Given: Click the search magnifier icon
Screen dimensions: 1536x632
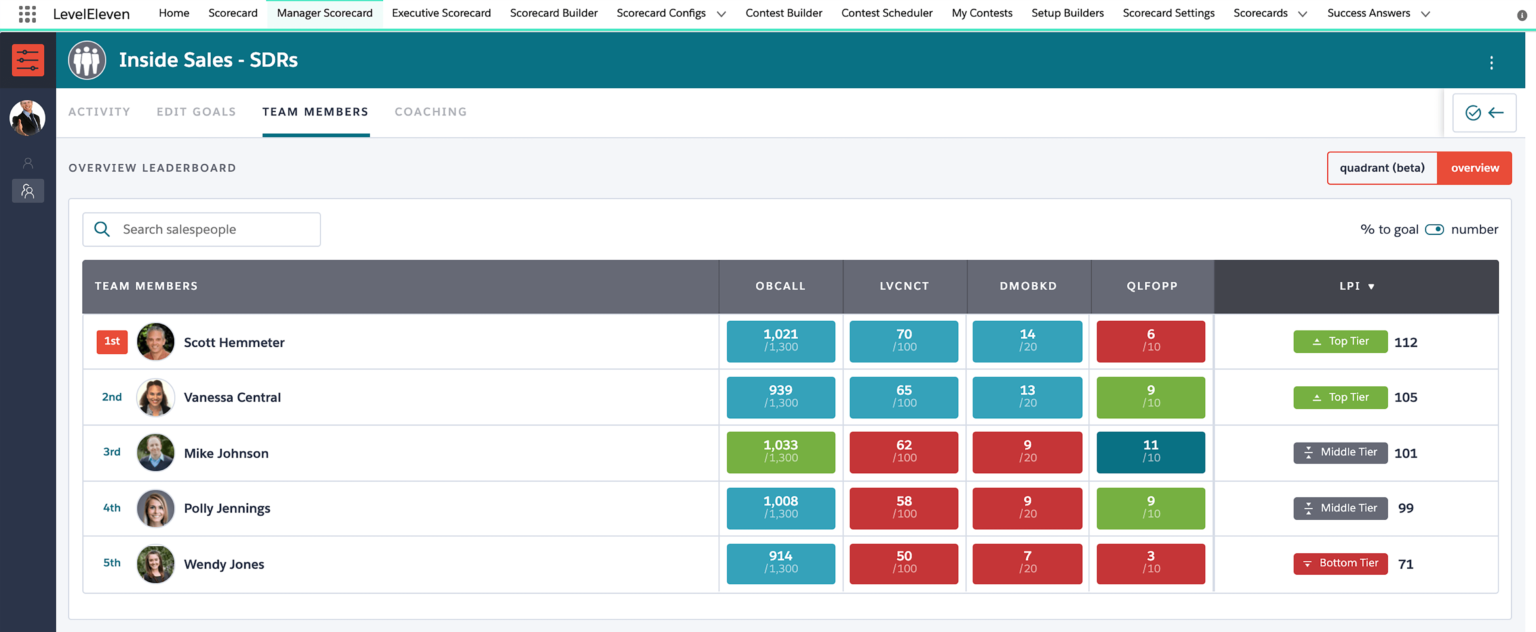Looking at the screenshot, I should point(101,229).
